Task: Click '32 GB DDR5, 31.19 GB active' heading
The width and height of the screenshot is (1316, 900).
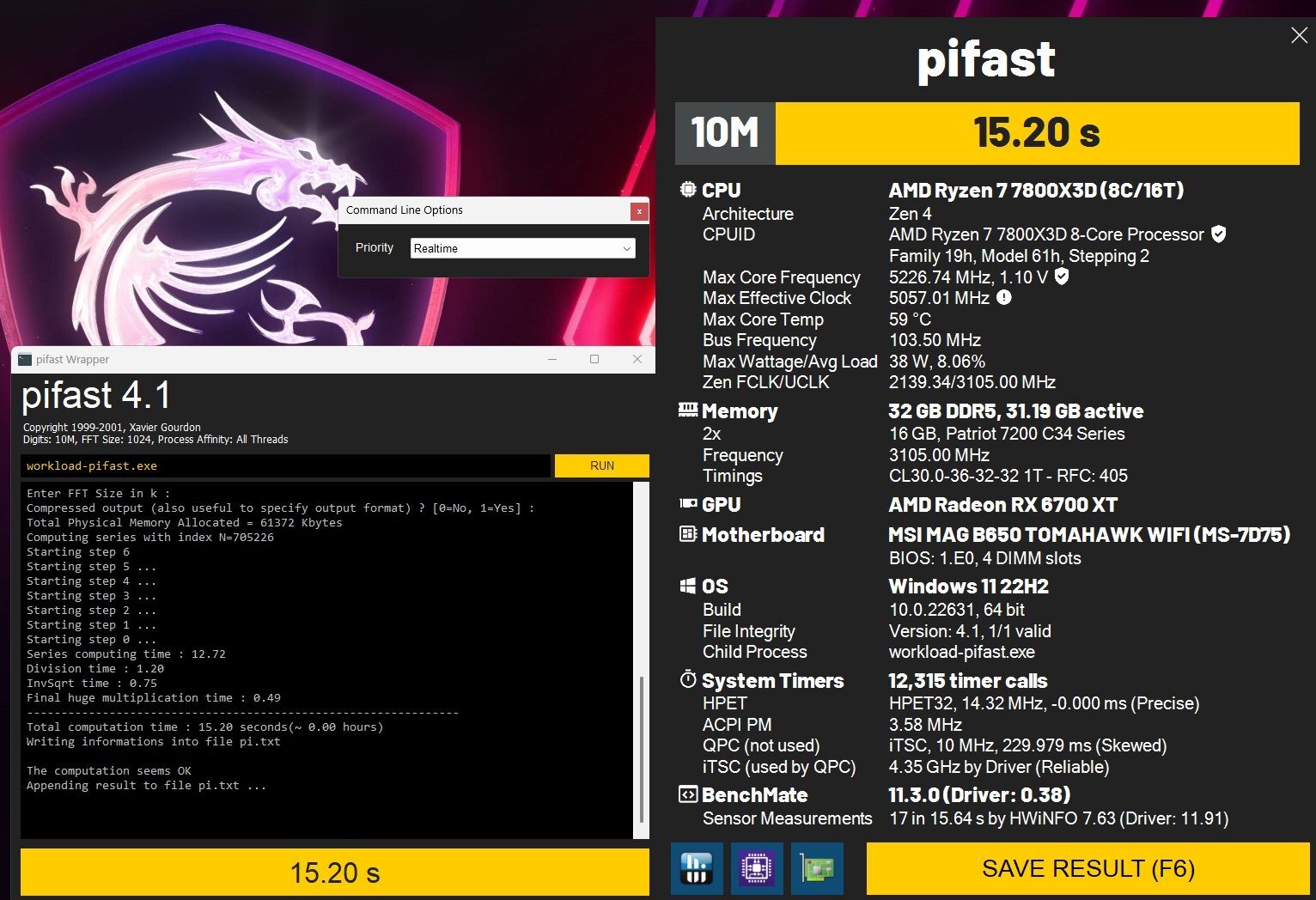Action: 1016,411
